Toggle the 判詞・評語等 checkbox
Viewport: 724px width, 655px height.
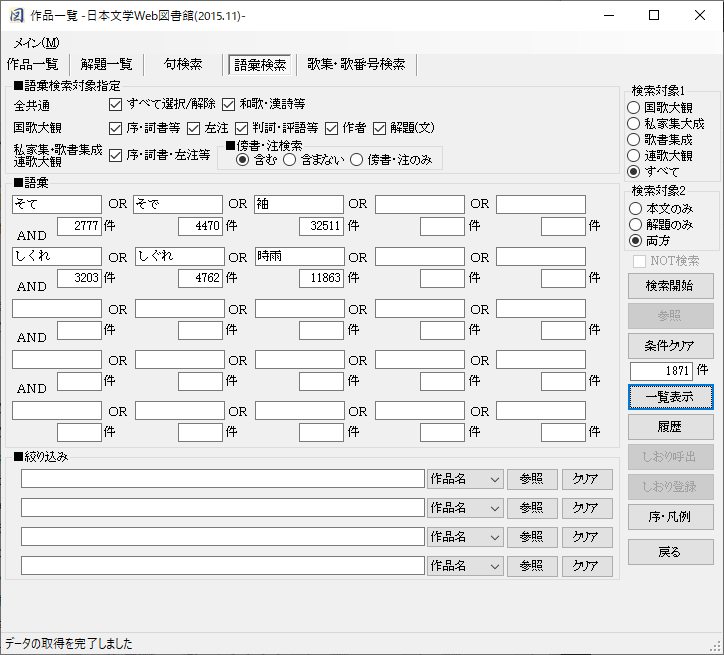(241, 128)
